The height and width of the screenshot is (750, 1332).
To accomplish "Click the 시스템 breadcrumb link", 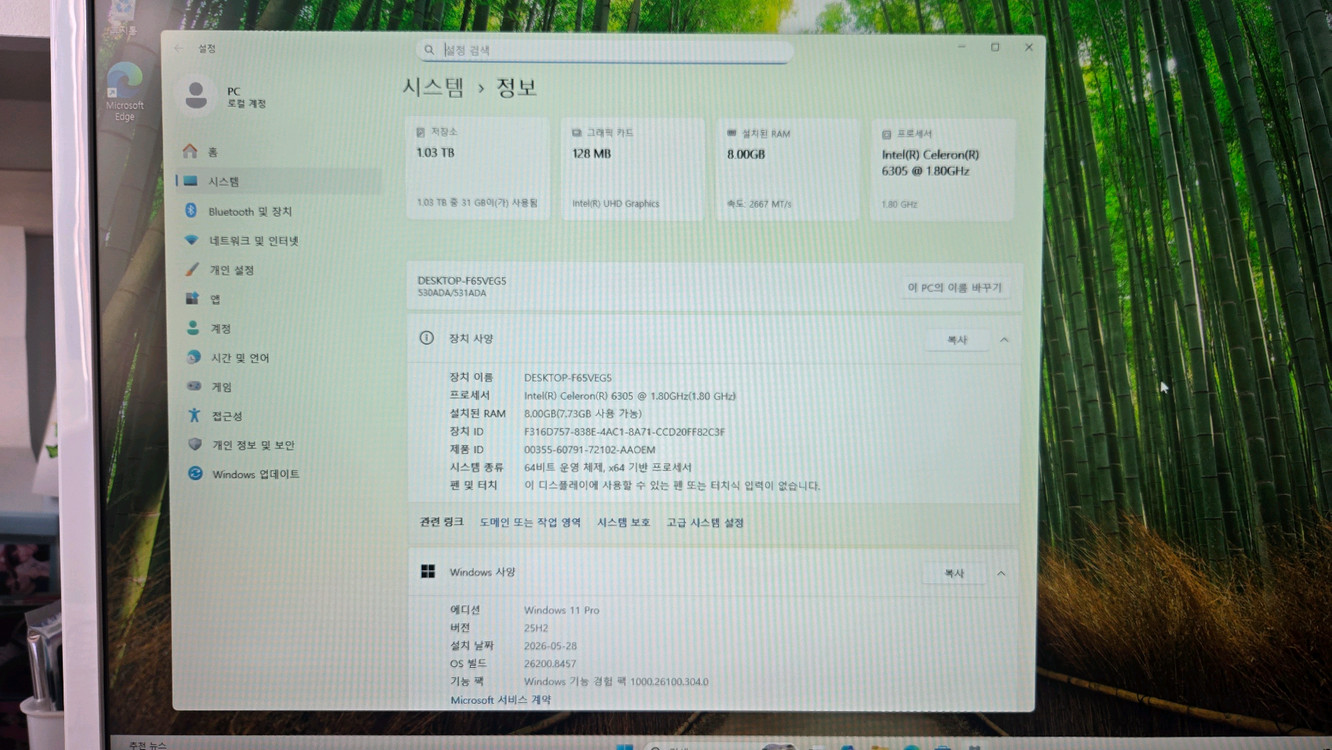I will click(433, 87).
